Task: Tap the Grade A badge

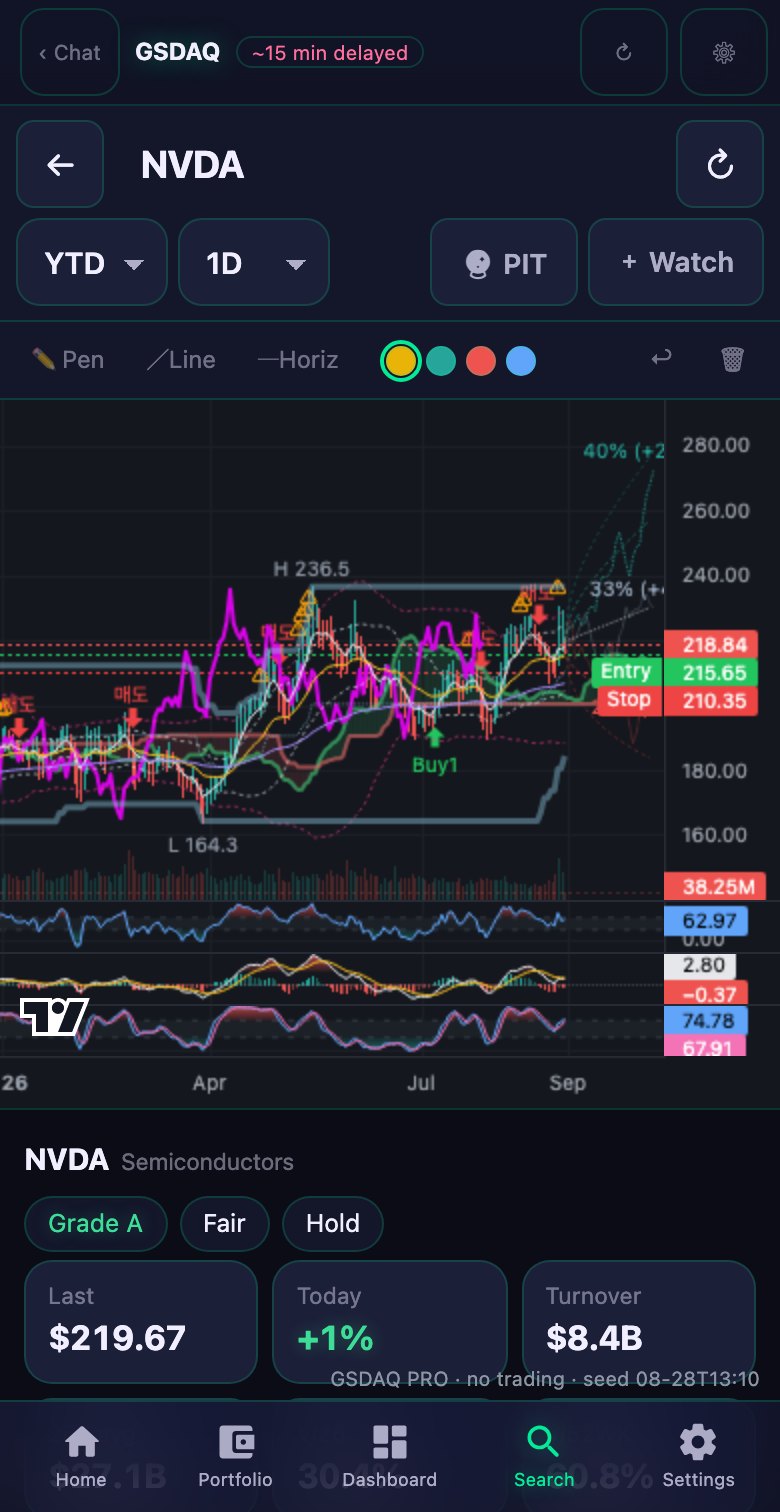Action: click(x=95, y=1224)
